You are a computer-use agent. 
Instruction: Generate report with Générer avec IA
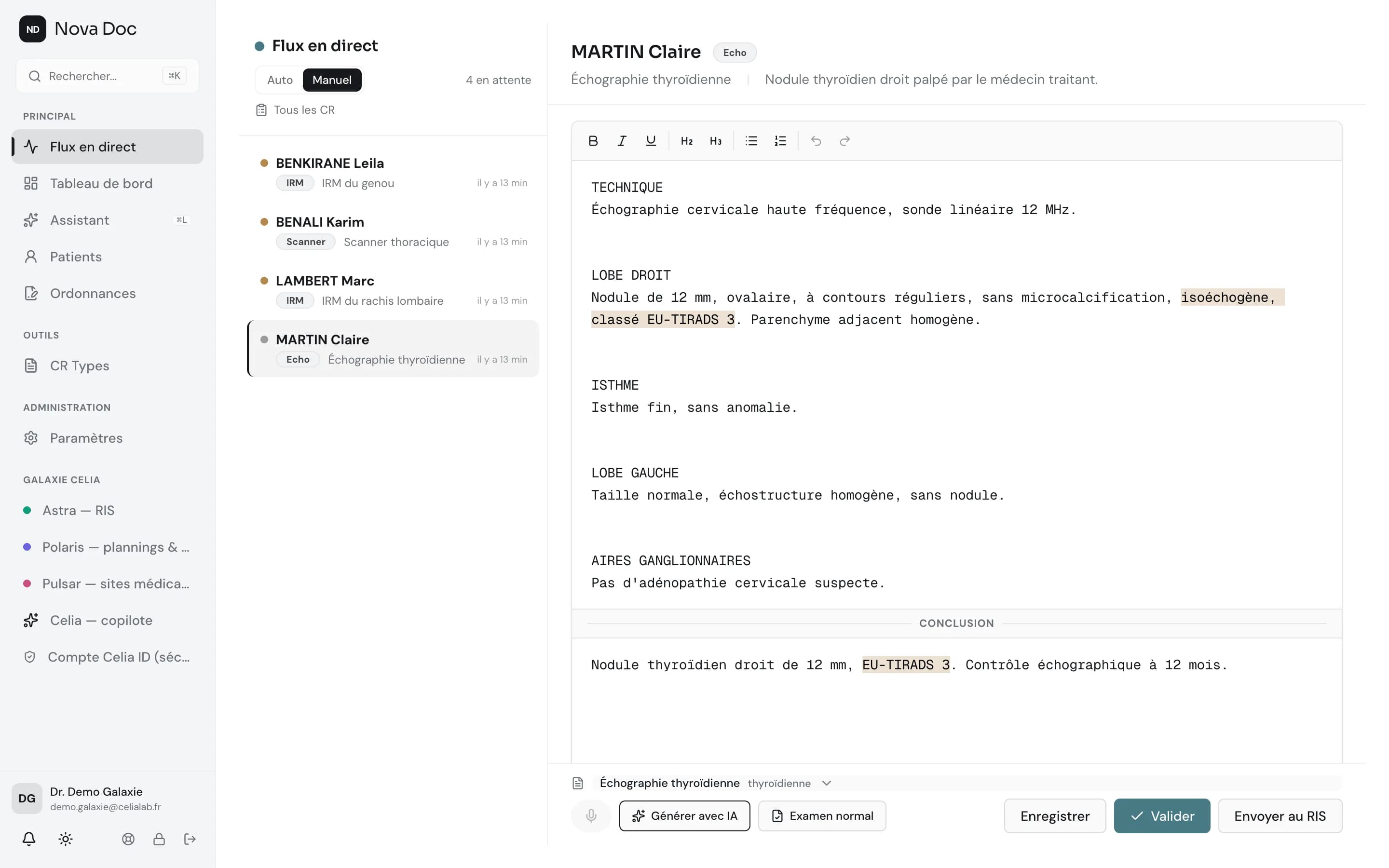coord(684,816)
